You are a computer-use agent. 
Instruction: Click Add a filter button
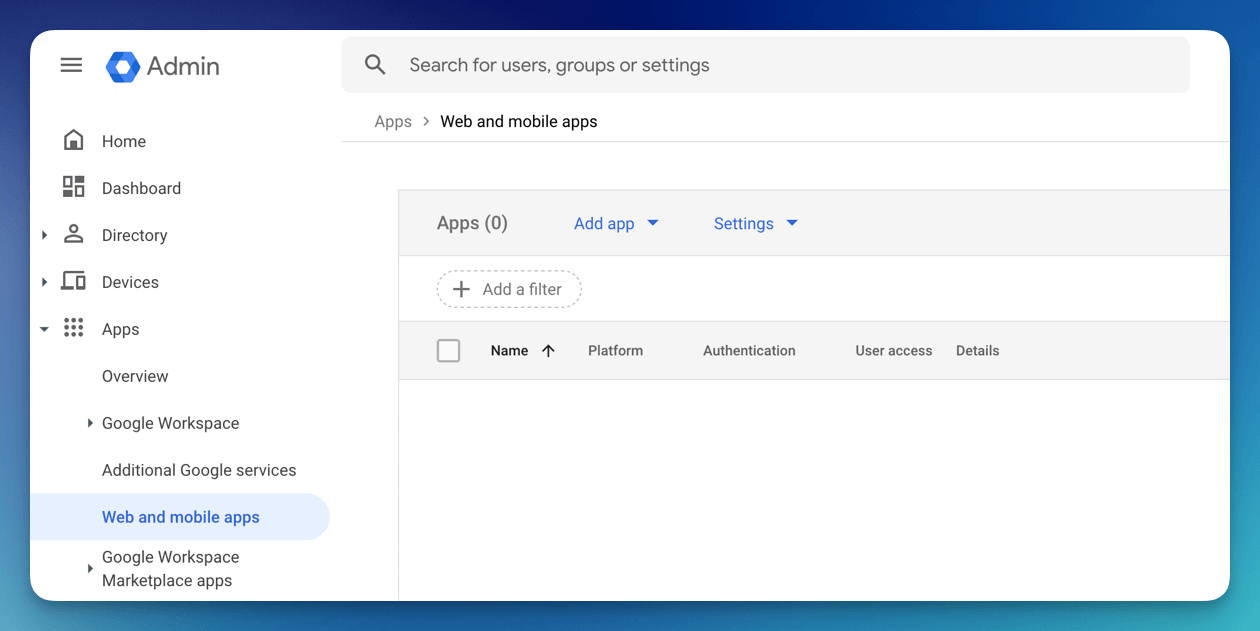(x=509, y=289)
